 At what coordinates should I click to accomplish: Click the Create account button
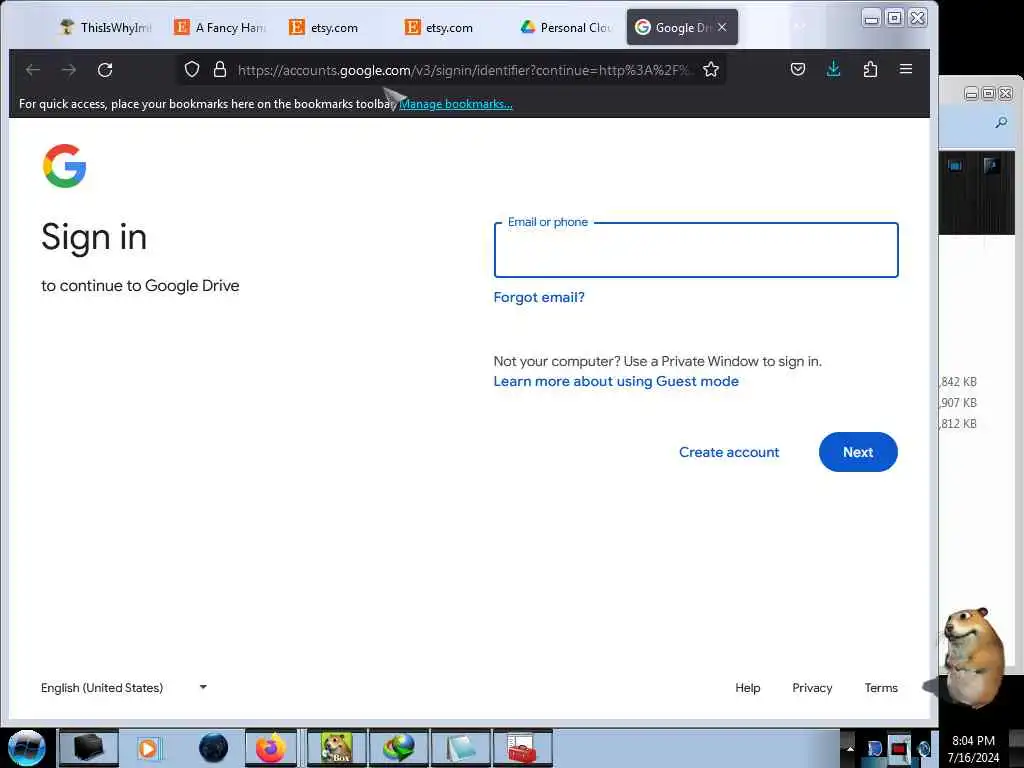pos(729,452)
